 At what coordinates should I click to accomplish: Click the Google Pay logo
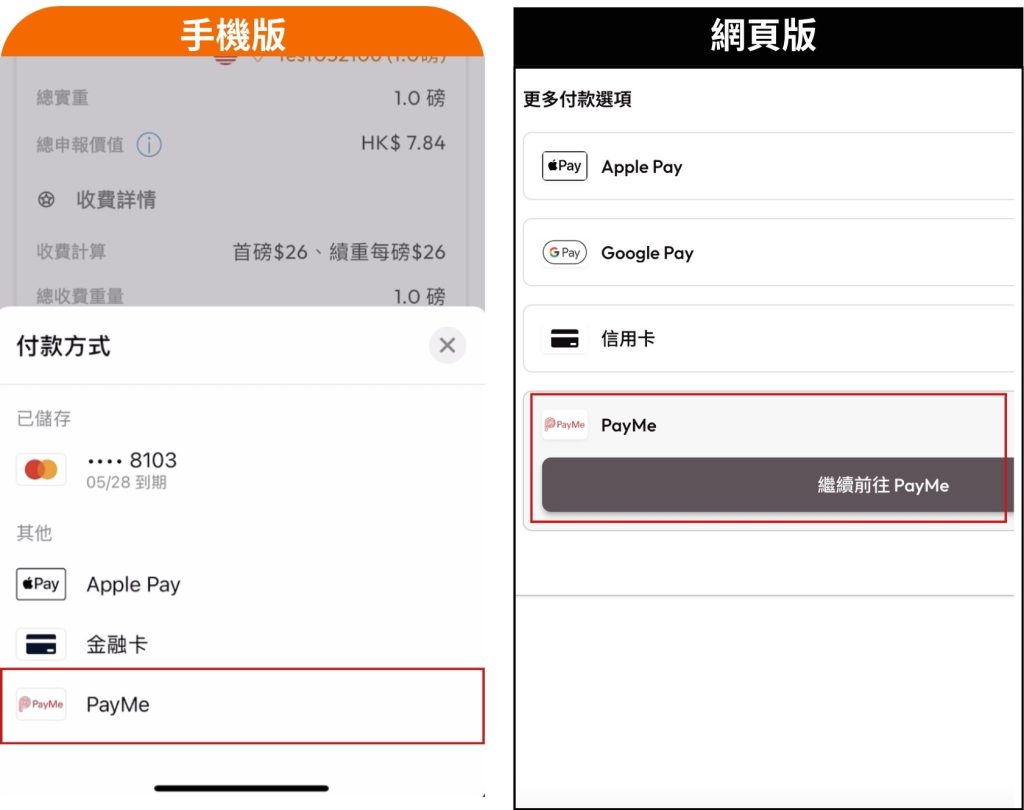point(565,253)
